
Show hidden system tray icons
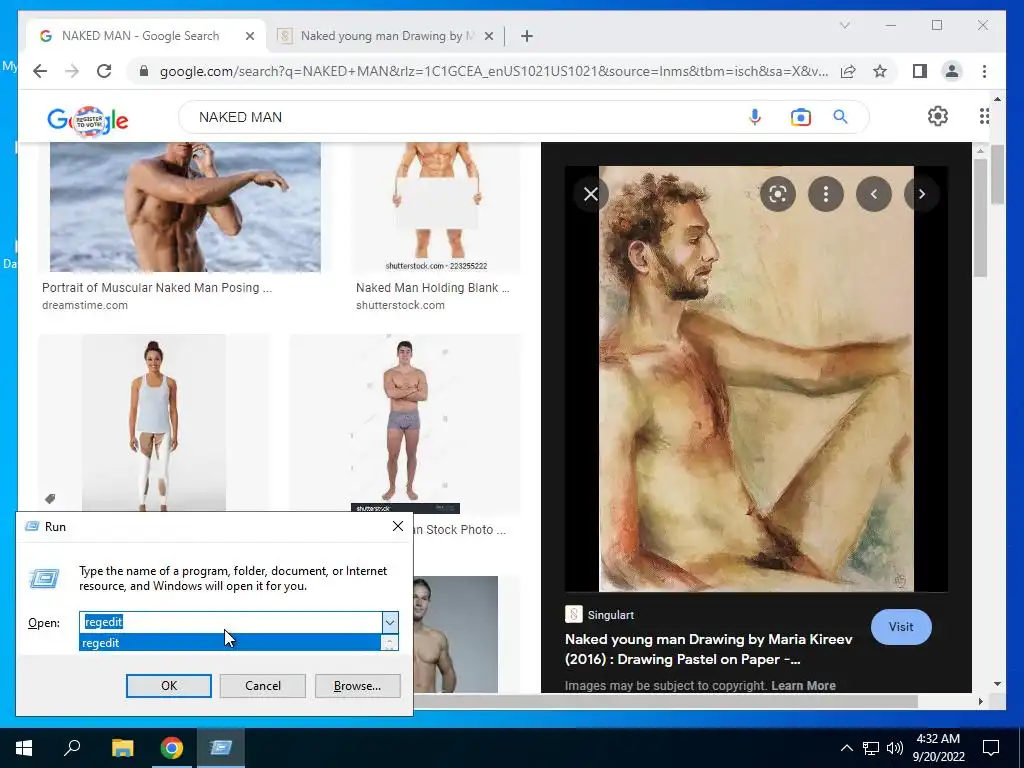pos(846,748)
